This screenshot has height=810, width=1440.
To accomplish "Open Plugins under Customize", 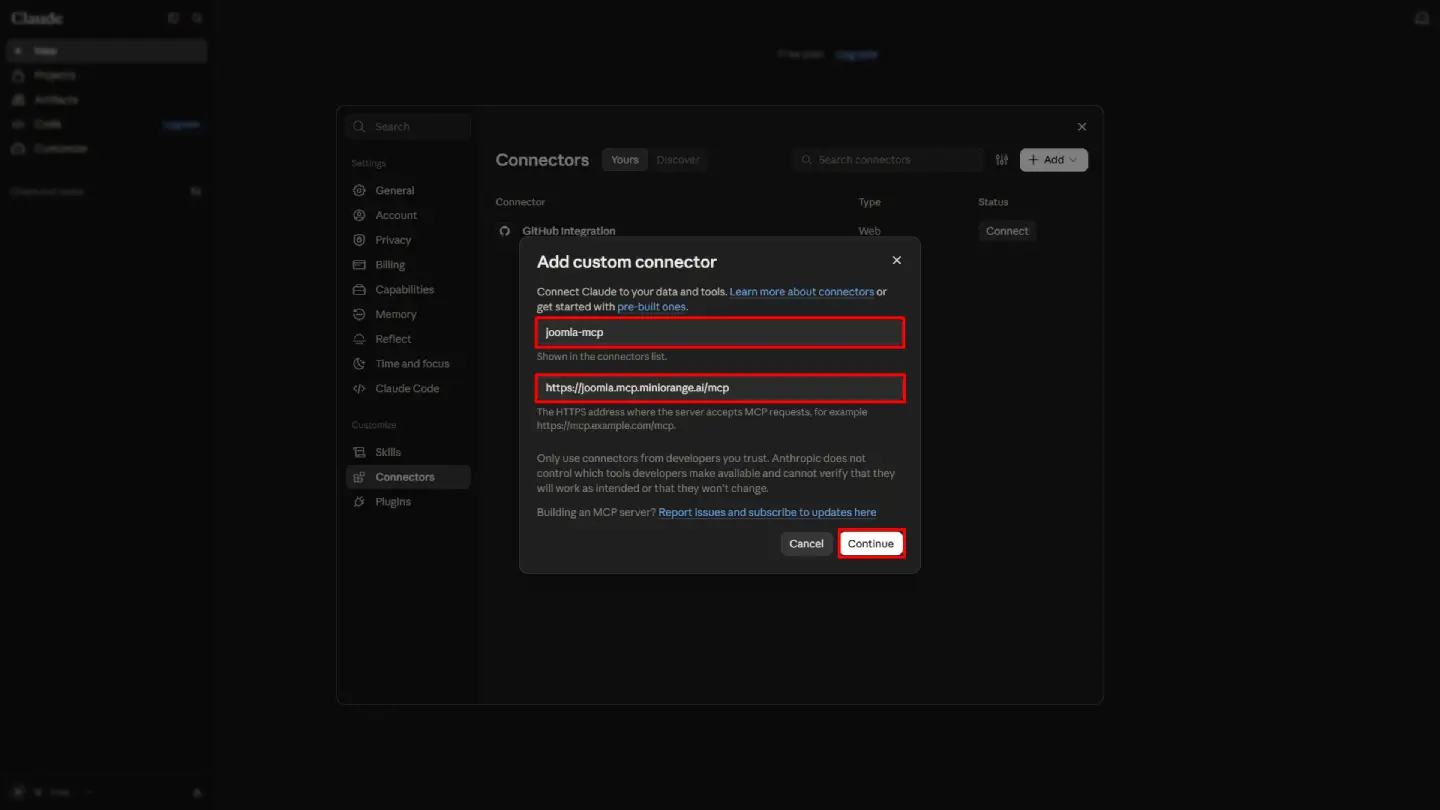I will [x=408, y=502].
